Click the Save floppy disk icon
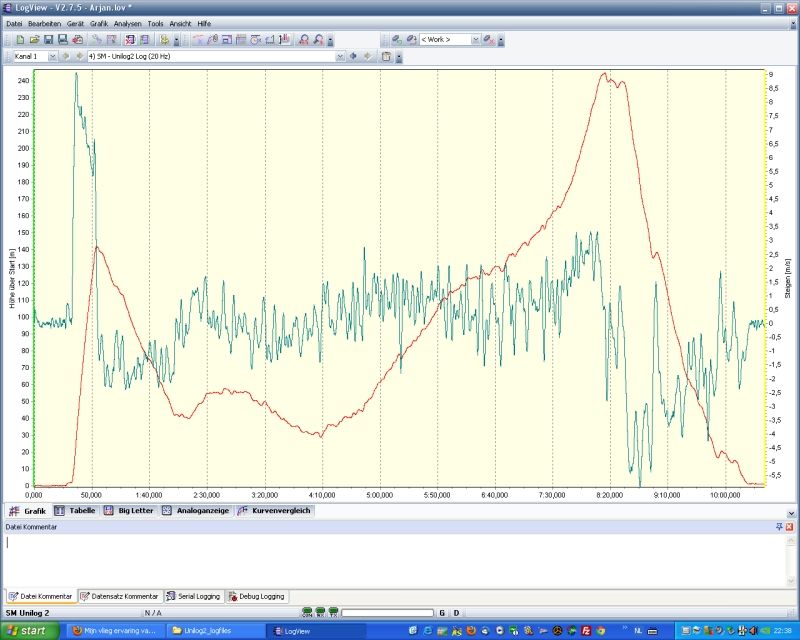The width and height of the screenshot is (800, 640). [48, 40]
